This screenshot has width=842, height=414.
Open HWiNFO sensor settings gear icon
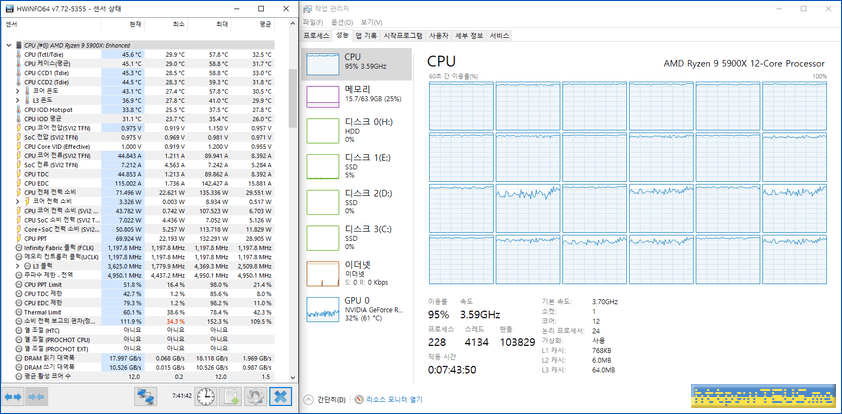(256, 396)
